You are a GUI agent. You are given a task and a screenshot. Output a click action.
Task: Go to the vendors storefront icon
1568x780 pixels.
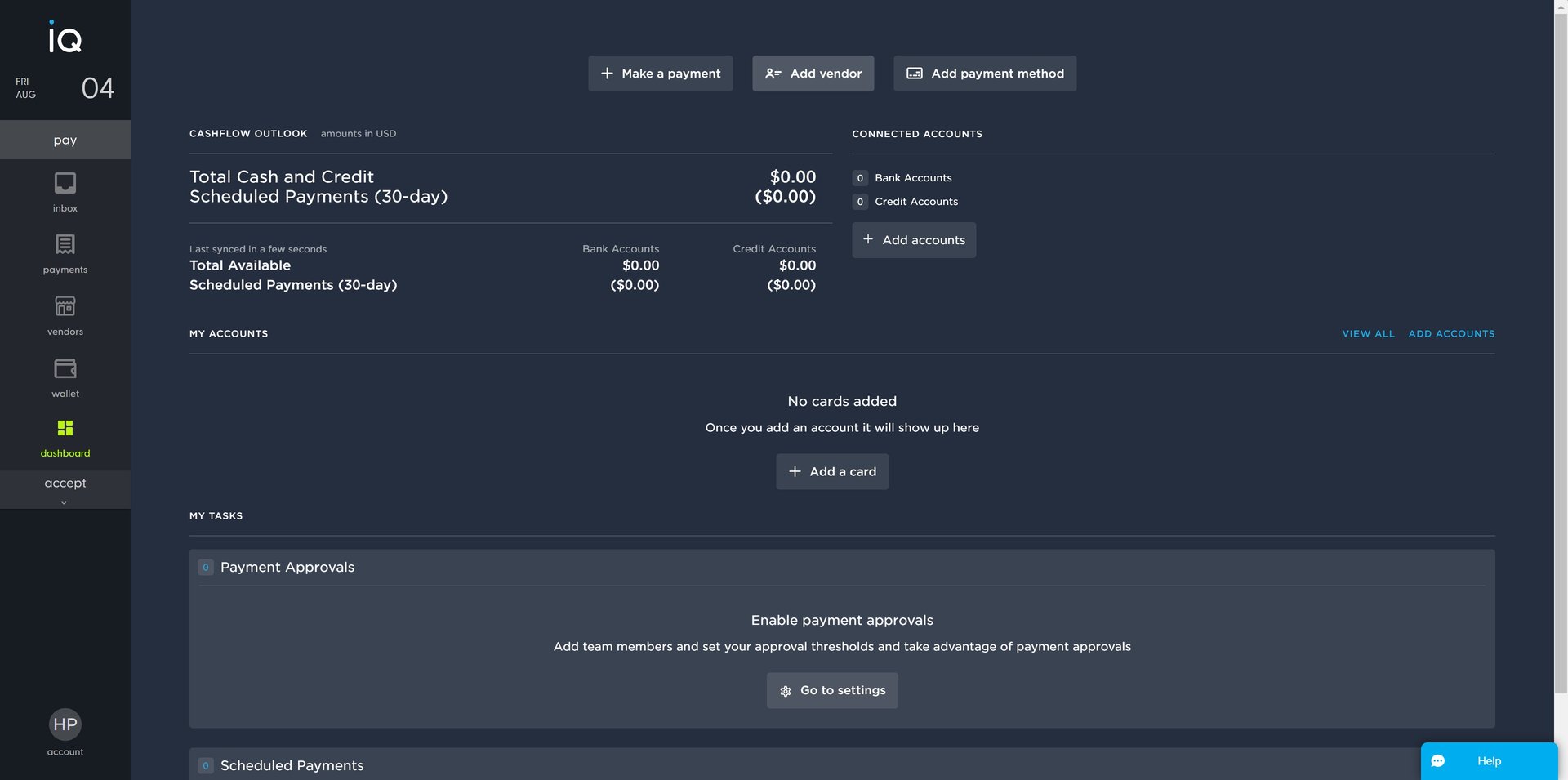click(65, 306)
